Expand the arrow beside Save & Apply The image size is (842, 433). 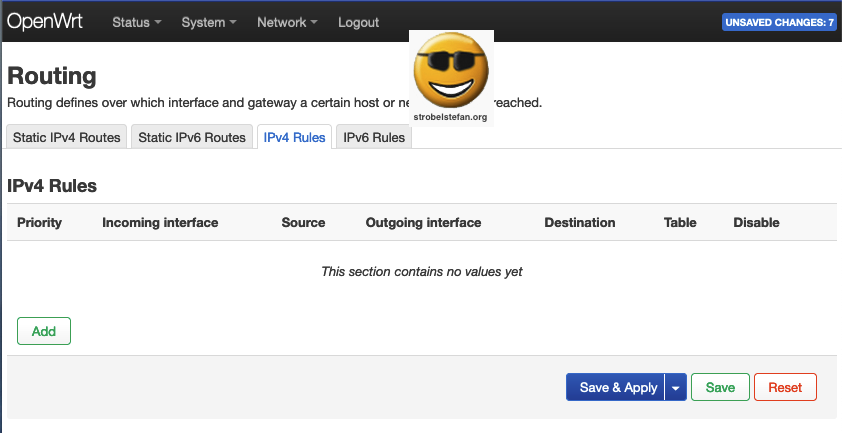click(x=676, y=388)
